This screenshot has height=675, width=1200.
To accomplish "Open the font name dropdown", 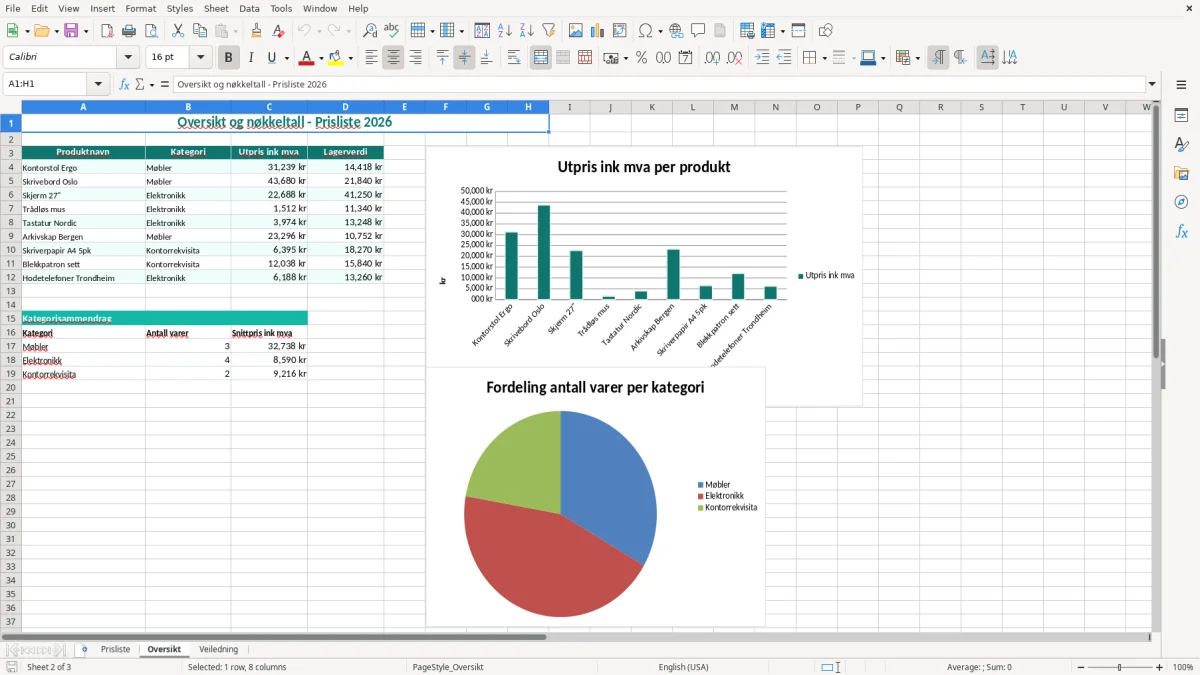I will point(128,58).
